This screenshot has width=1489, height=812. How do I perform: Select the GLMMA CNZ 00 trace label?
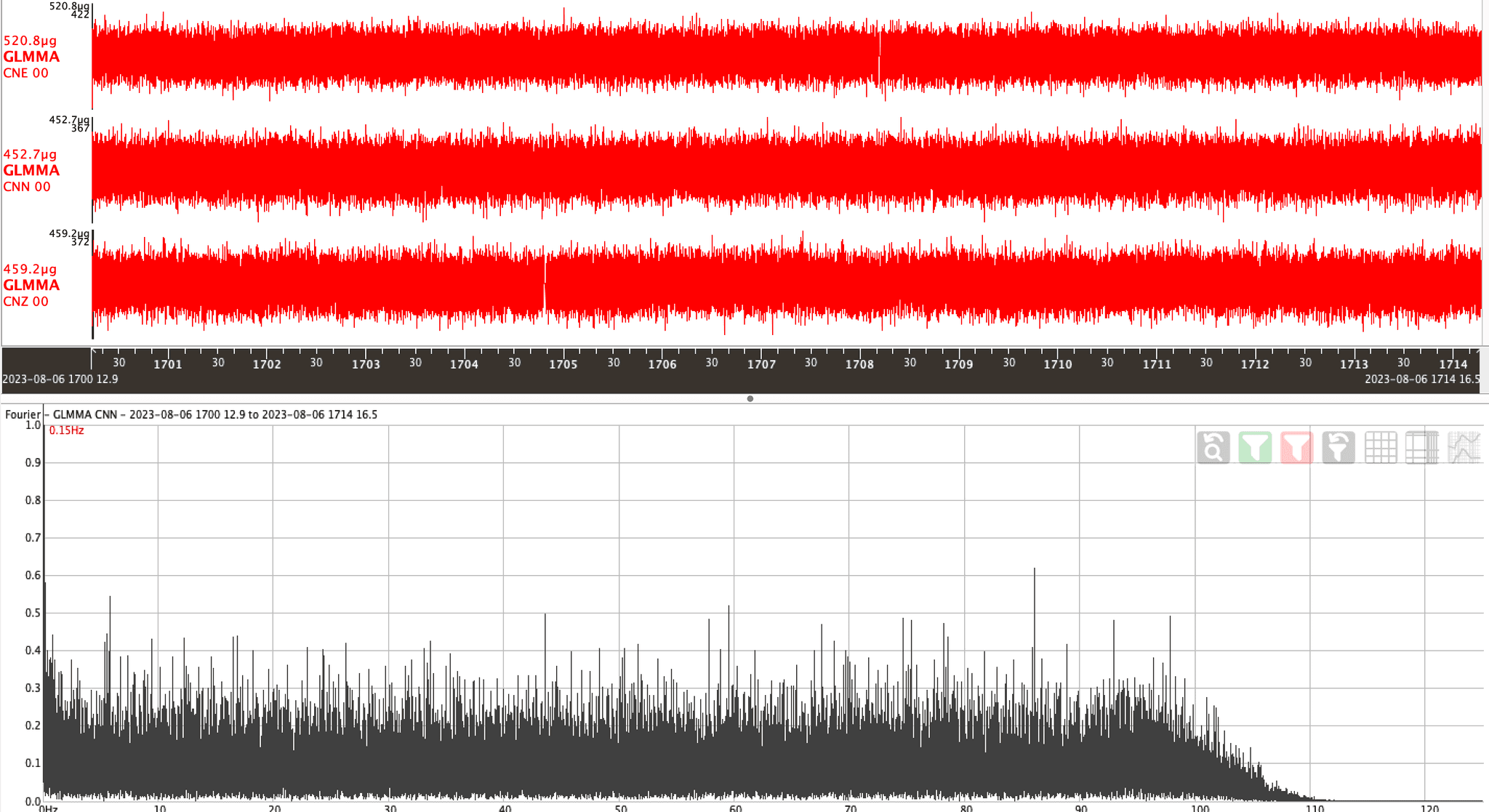click(x=31, y=293)
